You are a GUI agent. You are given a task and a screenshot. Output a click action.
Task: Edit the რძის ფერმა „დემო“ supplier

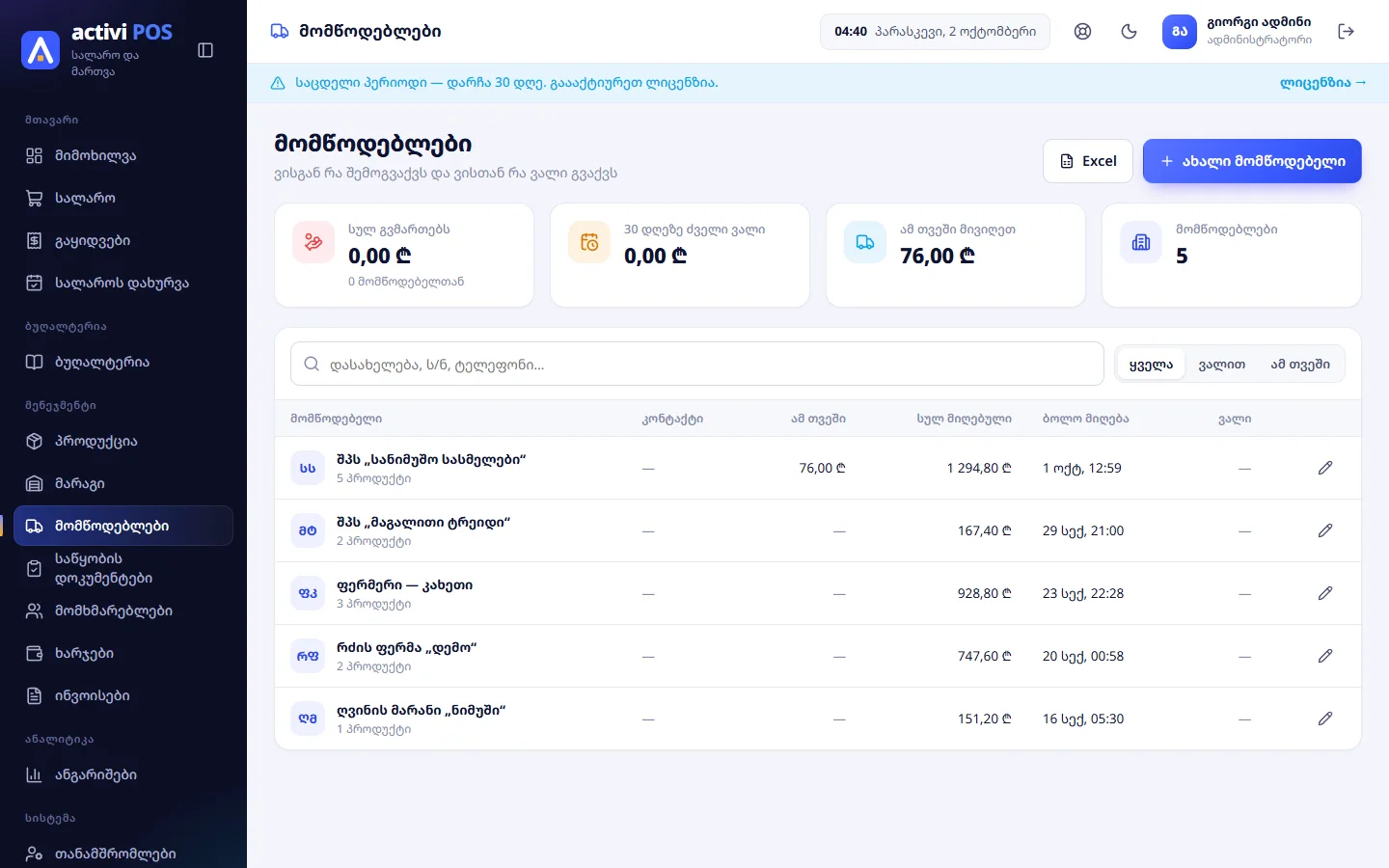[x=1325, y=656]
